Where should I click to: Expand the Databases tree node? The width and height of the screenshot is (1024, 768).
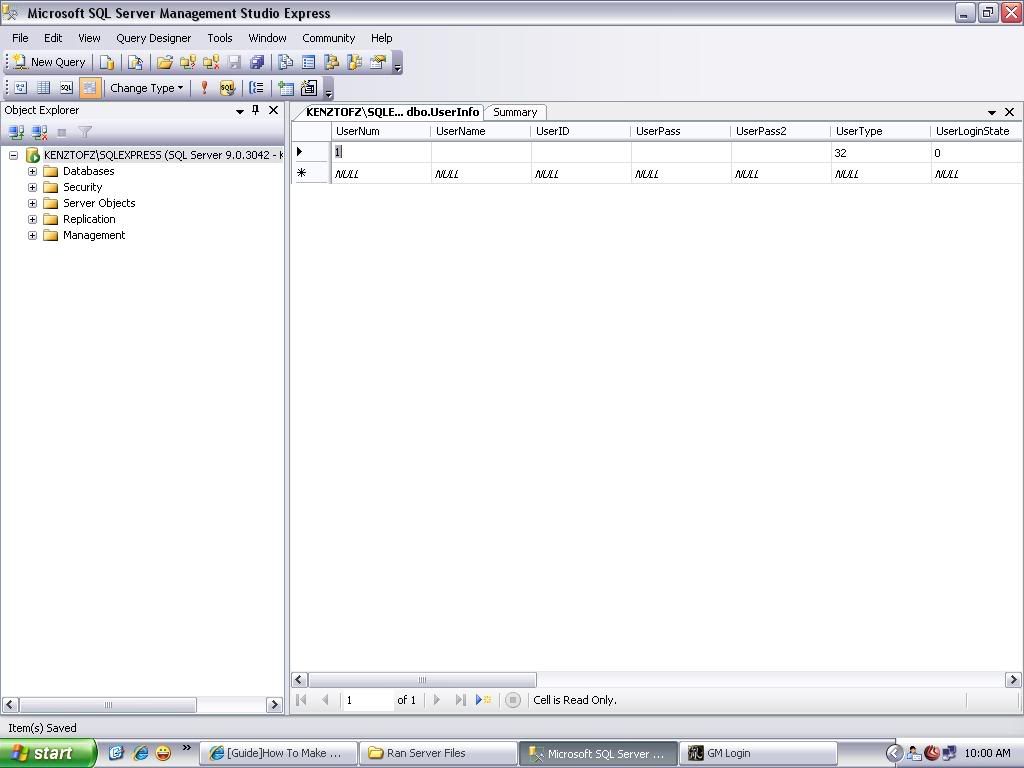[32, 171]
